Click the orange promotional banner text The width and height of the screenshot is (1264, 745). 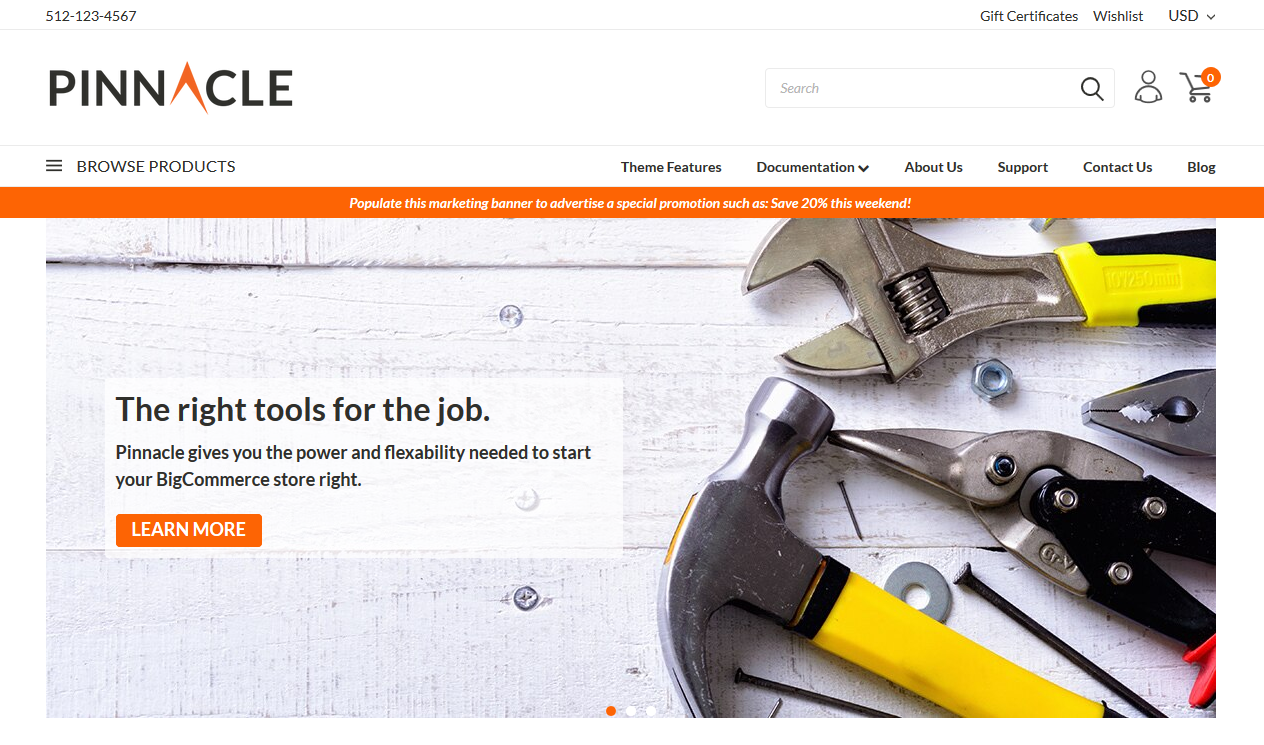tap(631, 203)
